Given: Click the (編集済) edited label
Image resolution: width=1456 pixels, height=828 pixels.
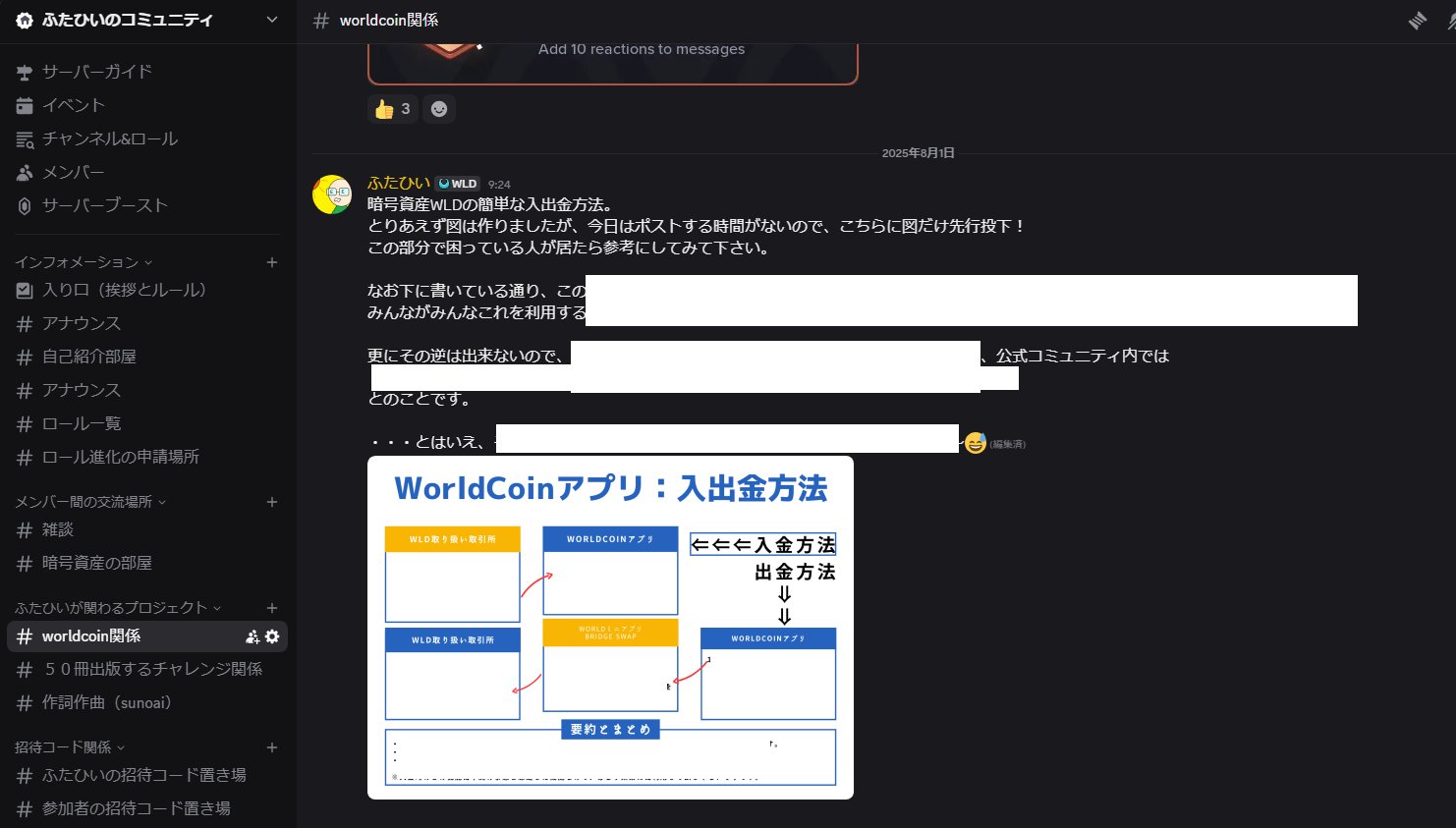Looking at the screenshot, I should (1008, 445).
